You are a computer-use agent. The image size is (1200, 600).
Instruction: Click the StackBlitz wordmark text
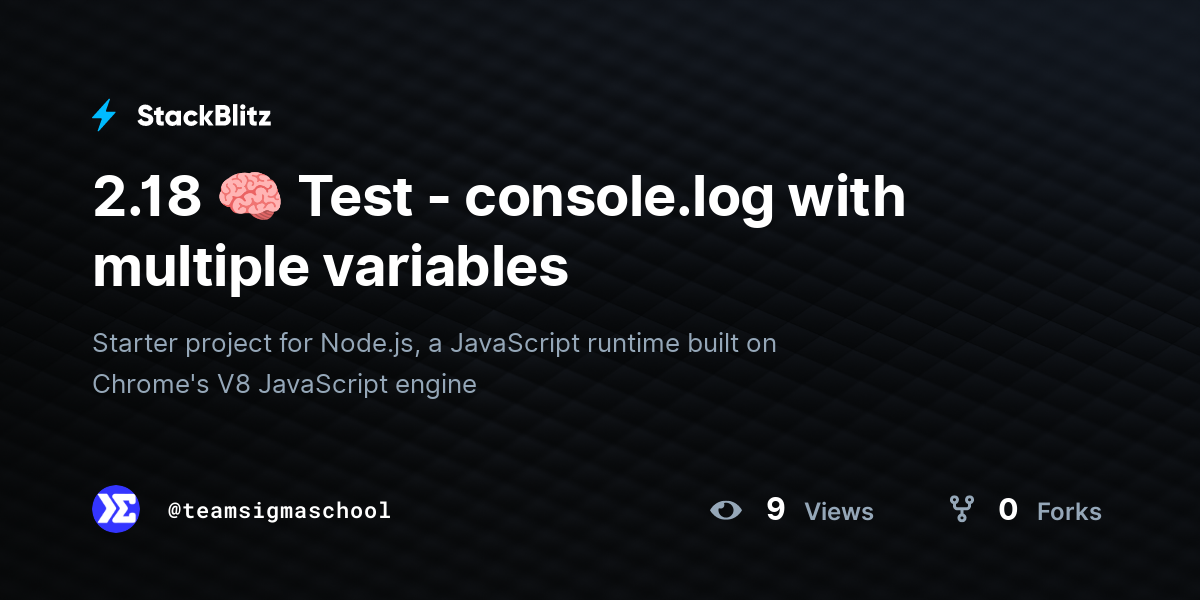(204, 116)
